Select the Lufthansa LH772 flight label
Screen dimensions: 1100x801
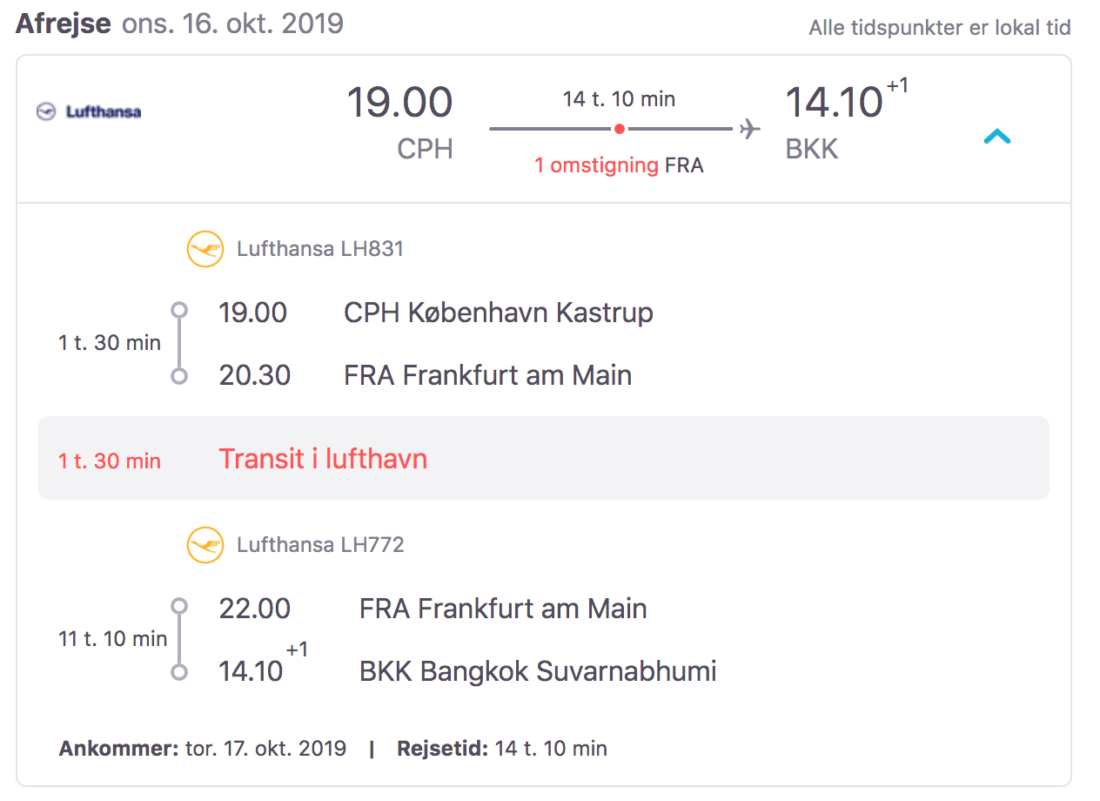click(x=321, y=545)
